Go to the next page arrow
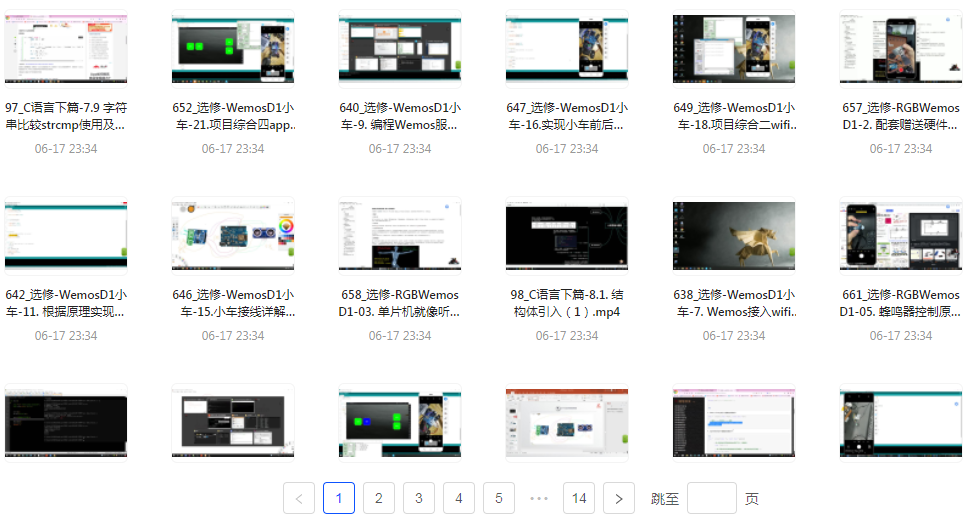This screenshot has width=976, height=516. click(619, 498)
